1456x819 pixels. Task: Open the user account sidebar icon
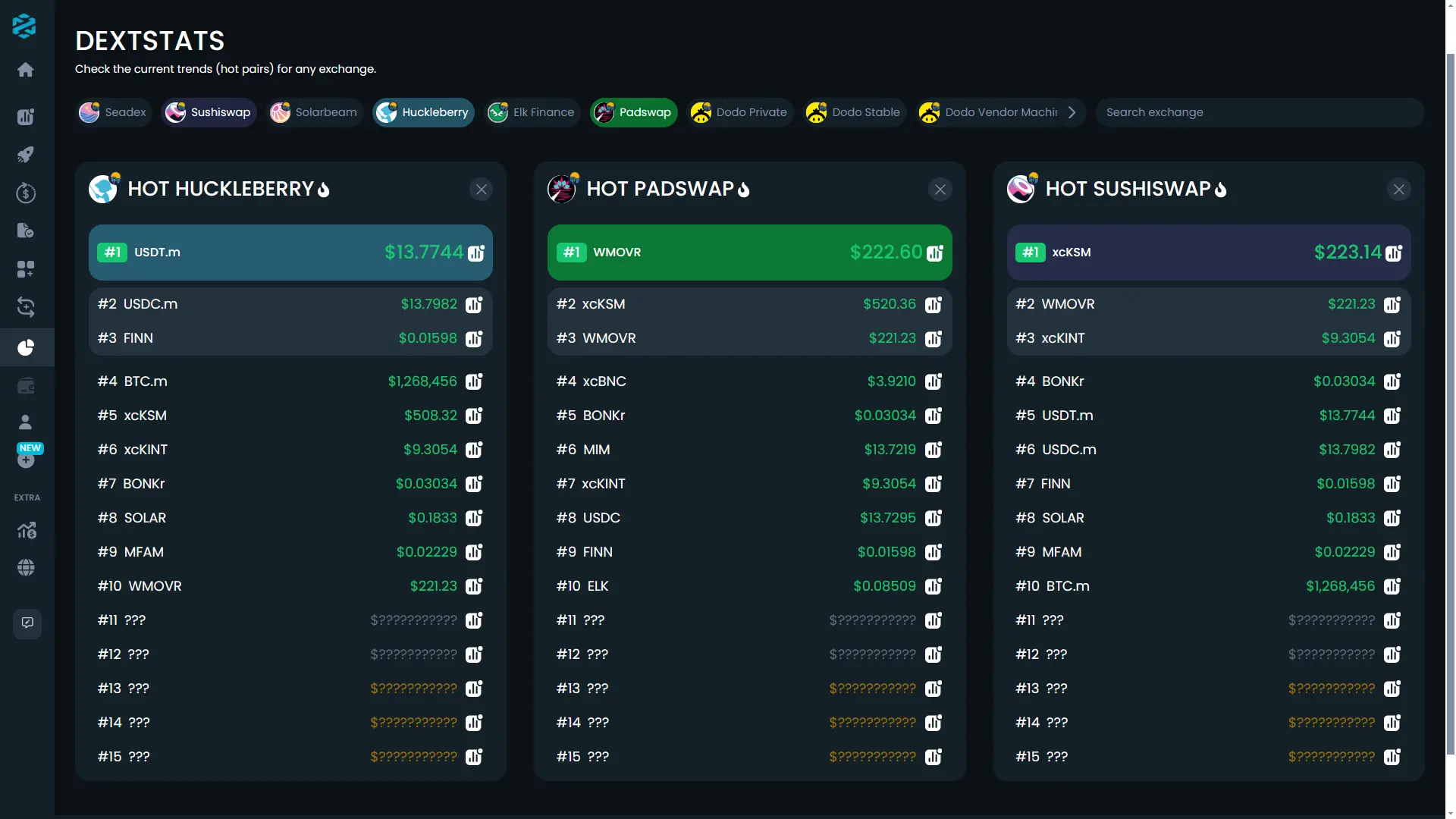tap(26, 422)
